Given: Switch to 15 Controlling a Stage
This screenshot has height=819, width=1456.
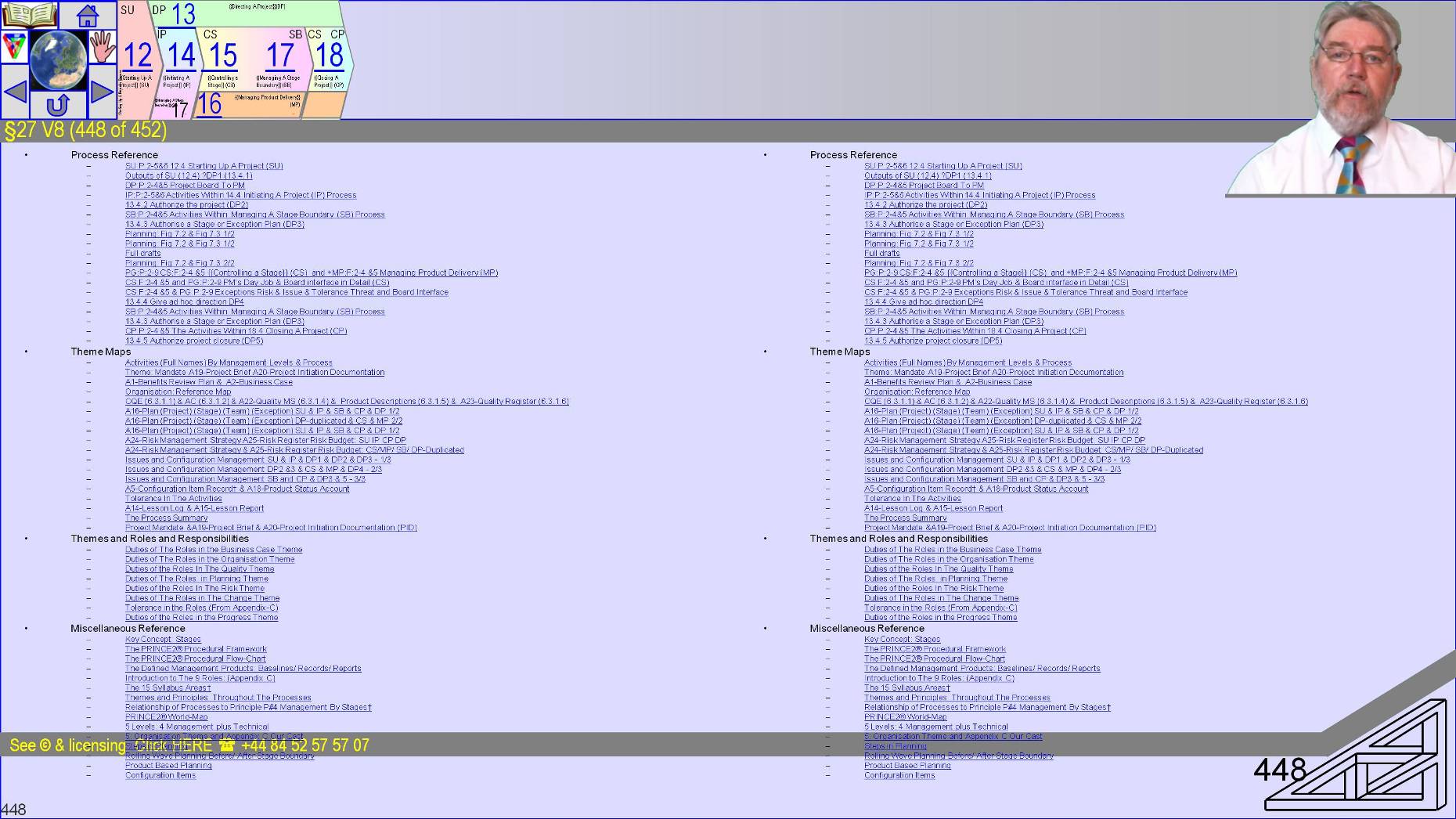Looking at the screenshot, I should [x=223, y=55].
